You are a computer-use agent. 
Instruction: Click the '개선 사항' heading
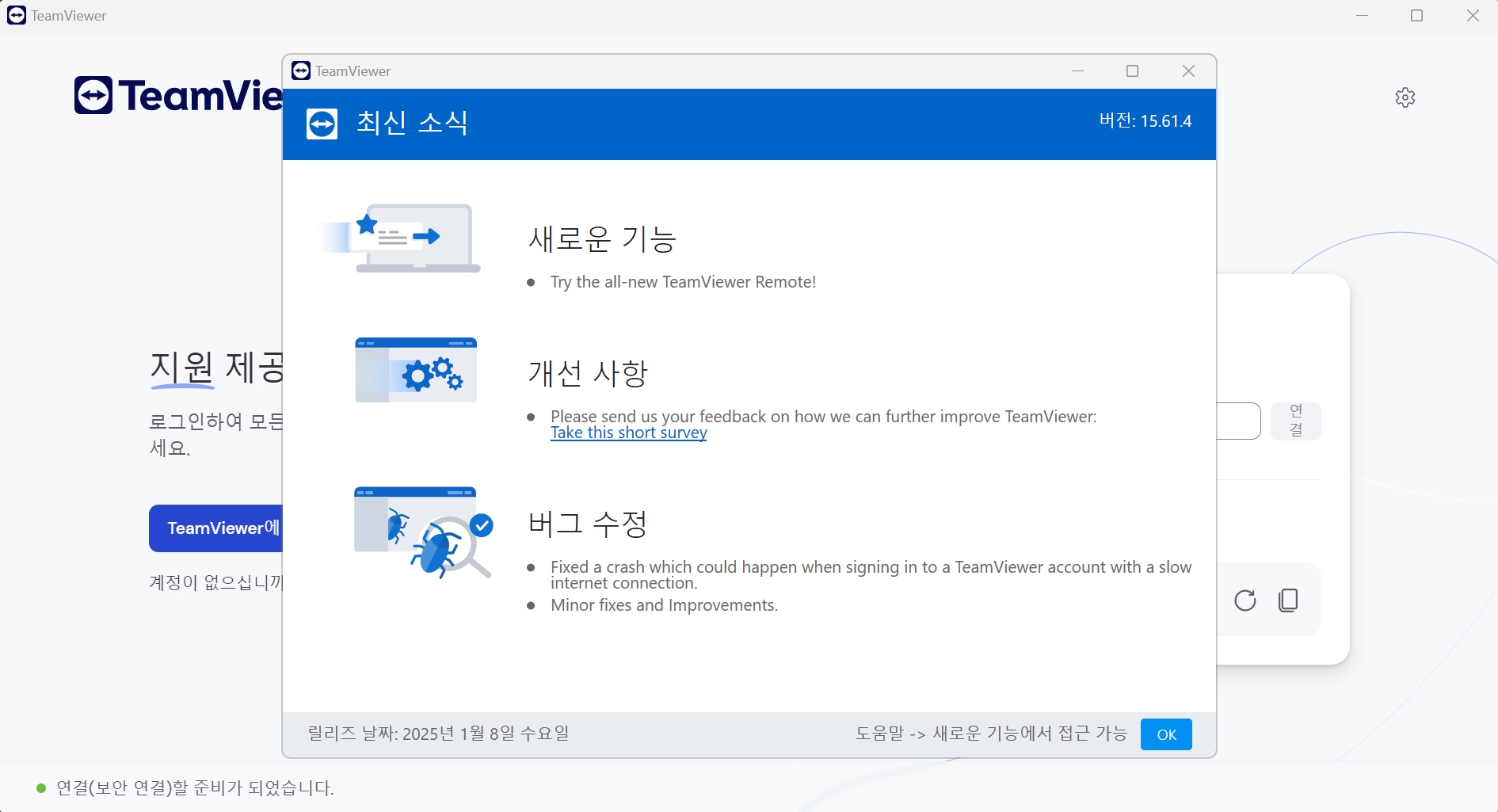click(x=588, y=373)
